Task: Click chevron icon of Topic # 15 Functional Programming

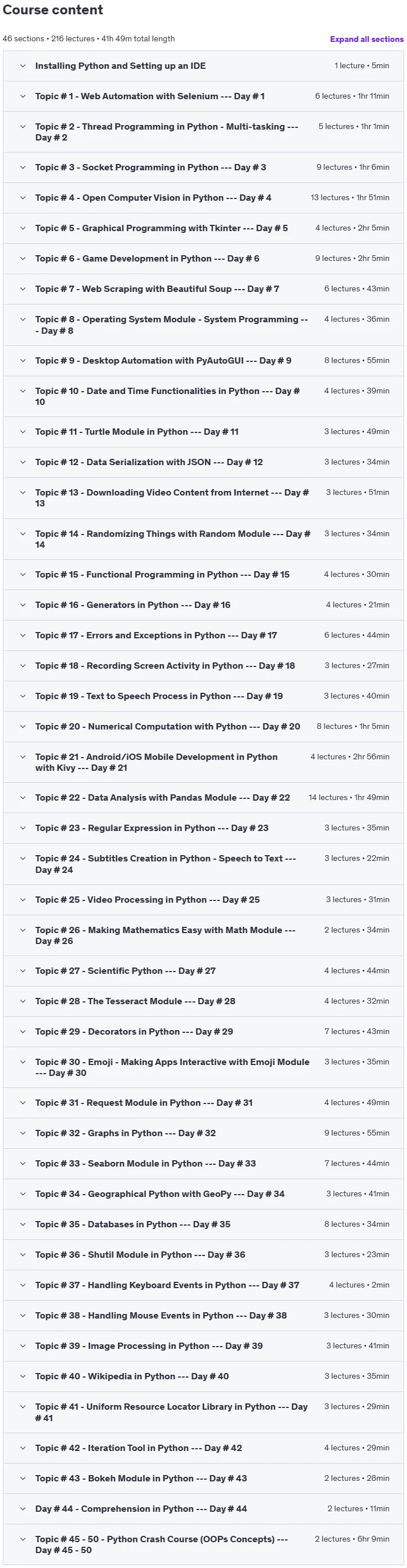Action: (23, 574)
